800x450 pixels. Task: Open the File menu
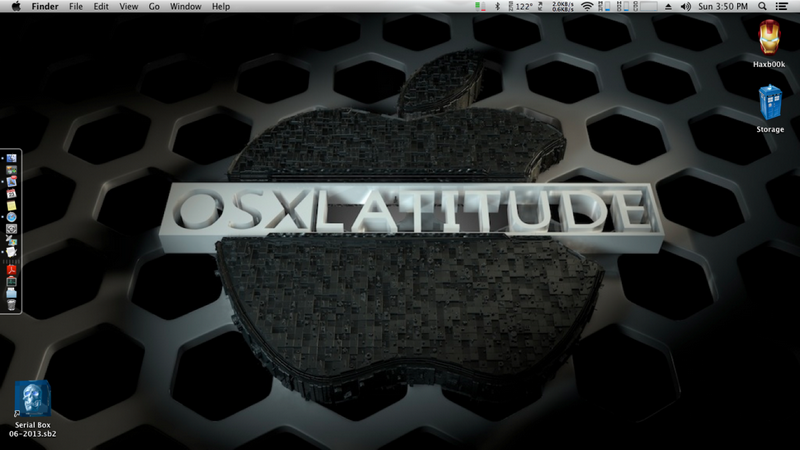click(x=76, y=7)
